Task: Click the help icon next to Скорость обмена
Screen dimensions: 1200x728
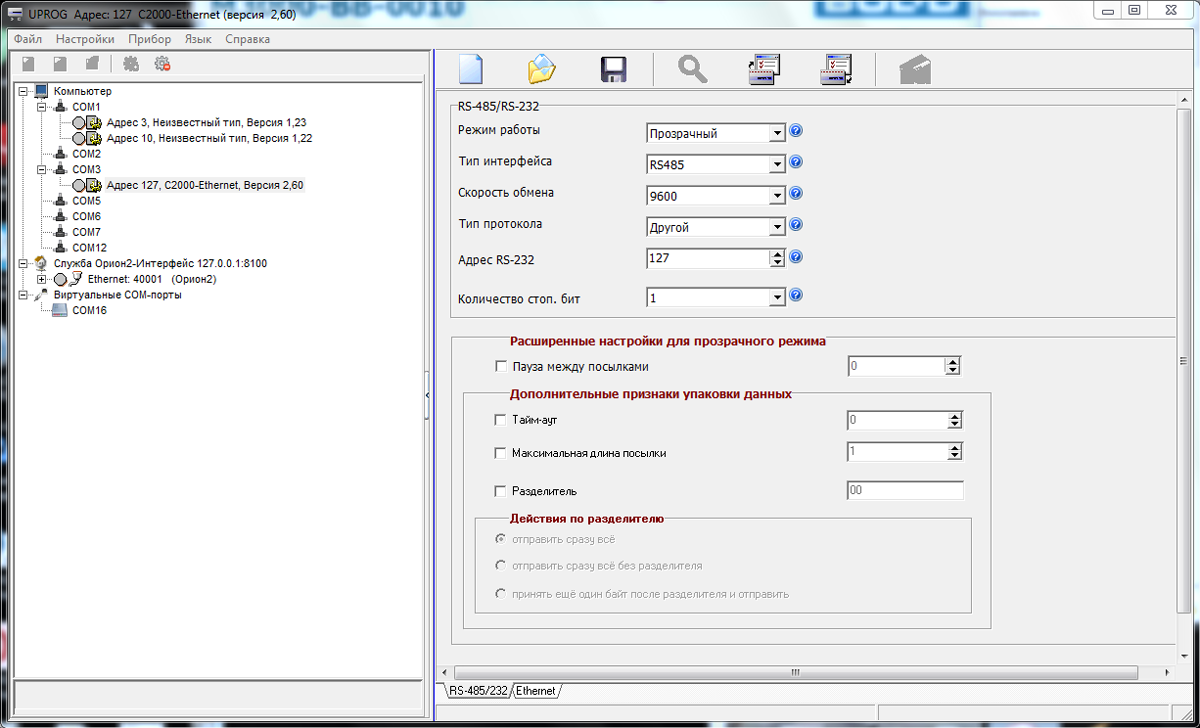Action: click(796, 194)
